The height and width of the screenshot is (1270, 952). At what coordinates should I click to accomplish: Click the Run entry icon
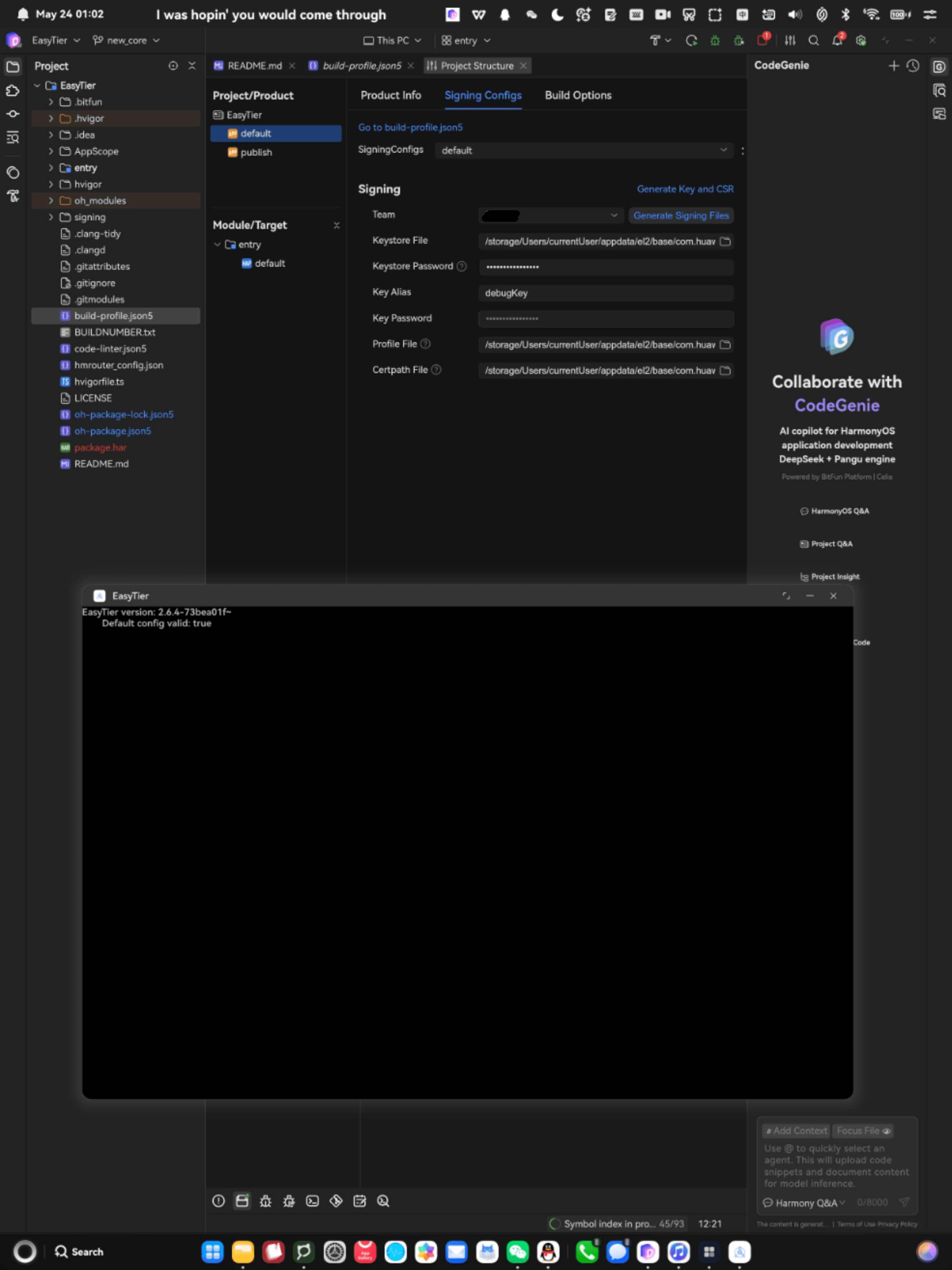pyautogui.click(x=692, y=40)
